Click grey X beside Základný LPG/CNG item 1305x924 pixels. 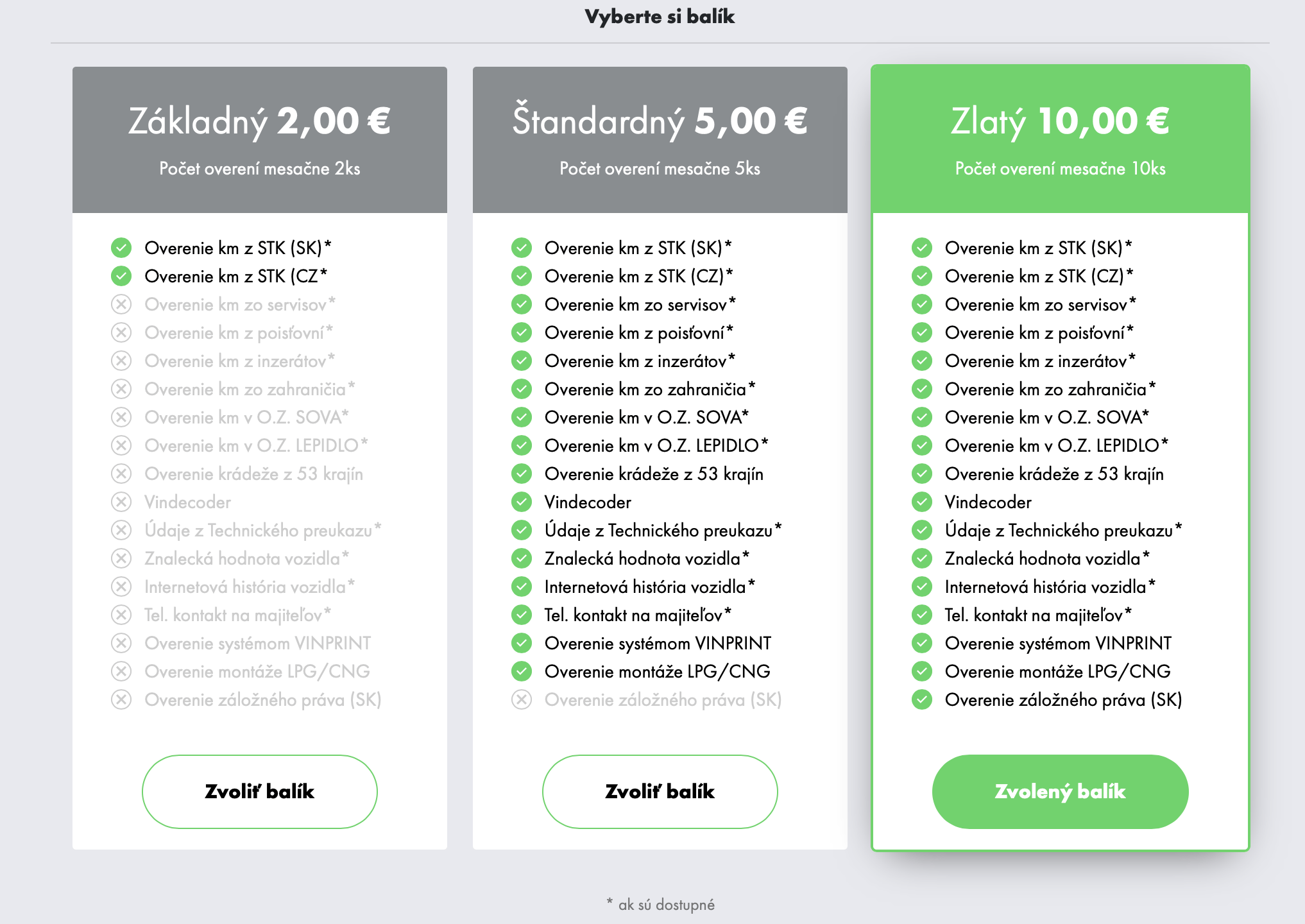121,671
